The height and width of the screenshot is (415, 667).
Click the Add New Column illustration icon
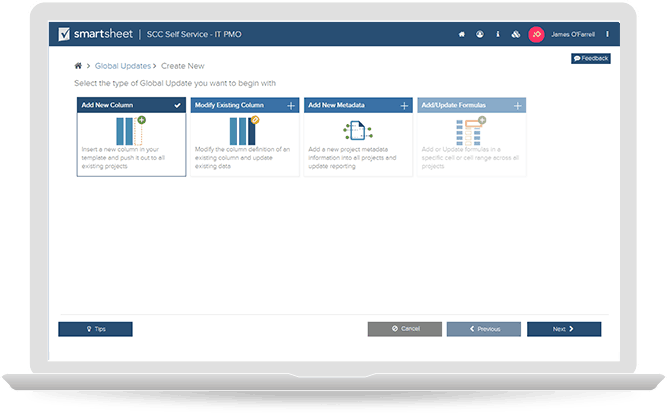131,129
